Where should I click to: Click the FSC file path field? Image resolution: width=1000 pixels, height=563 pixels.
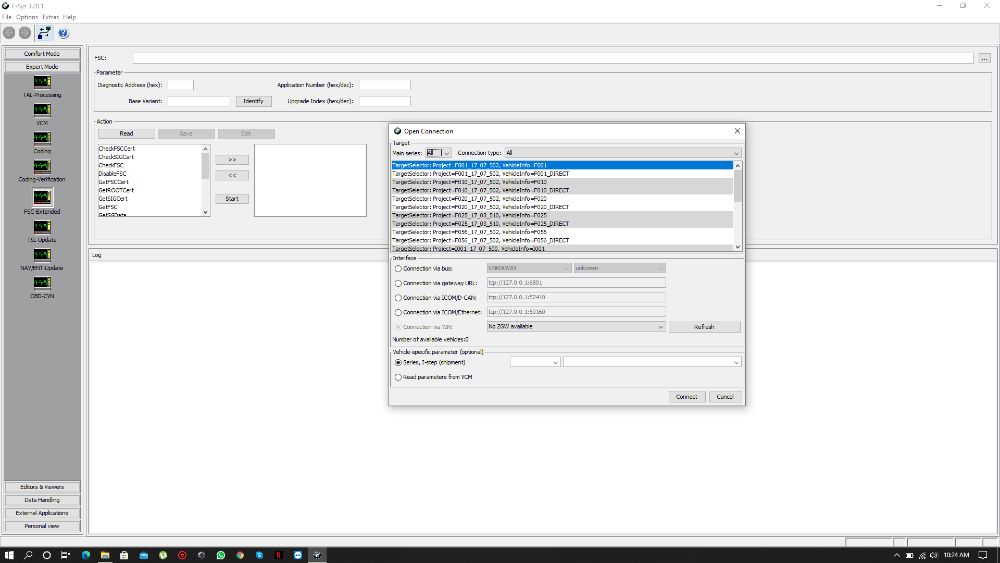[x=553, y=58]
